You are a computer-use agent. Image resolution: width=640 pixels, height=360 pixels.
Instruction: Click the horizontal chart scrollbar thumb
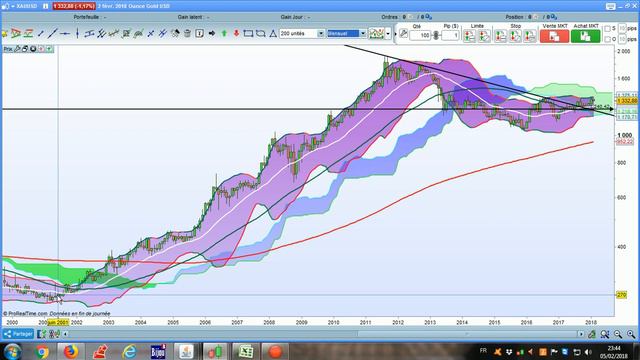coord(467,334)
